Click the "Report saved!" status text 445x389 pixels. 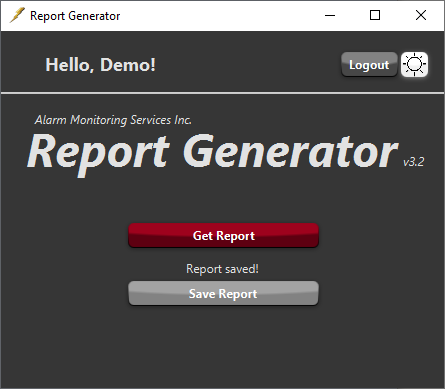click(x=222, y=269)
